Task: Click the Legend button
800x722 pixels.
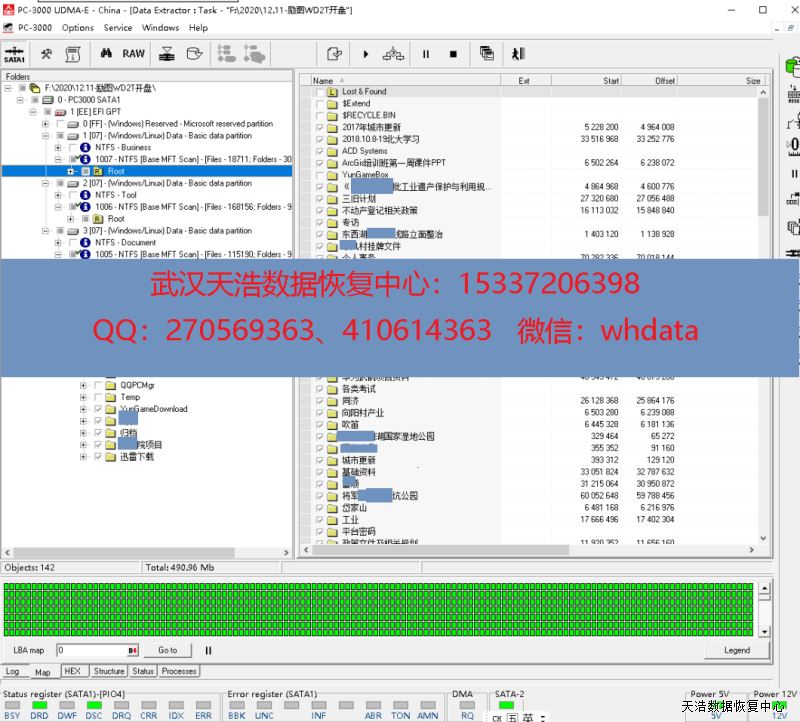Action: pos(736,650)
